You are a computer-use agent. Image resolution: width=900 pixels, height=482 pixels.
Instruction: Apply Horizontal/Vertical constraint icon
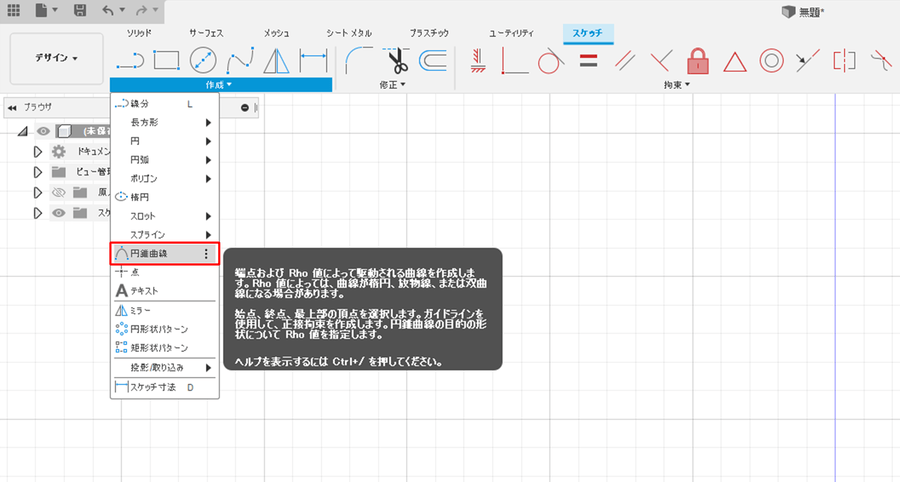tap(478, 60)
